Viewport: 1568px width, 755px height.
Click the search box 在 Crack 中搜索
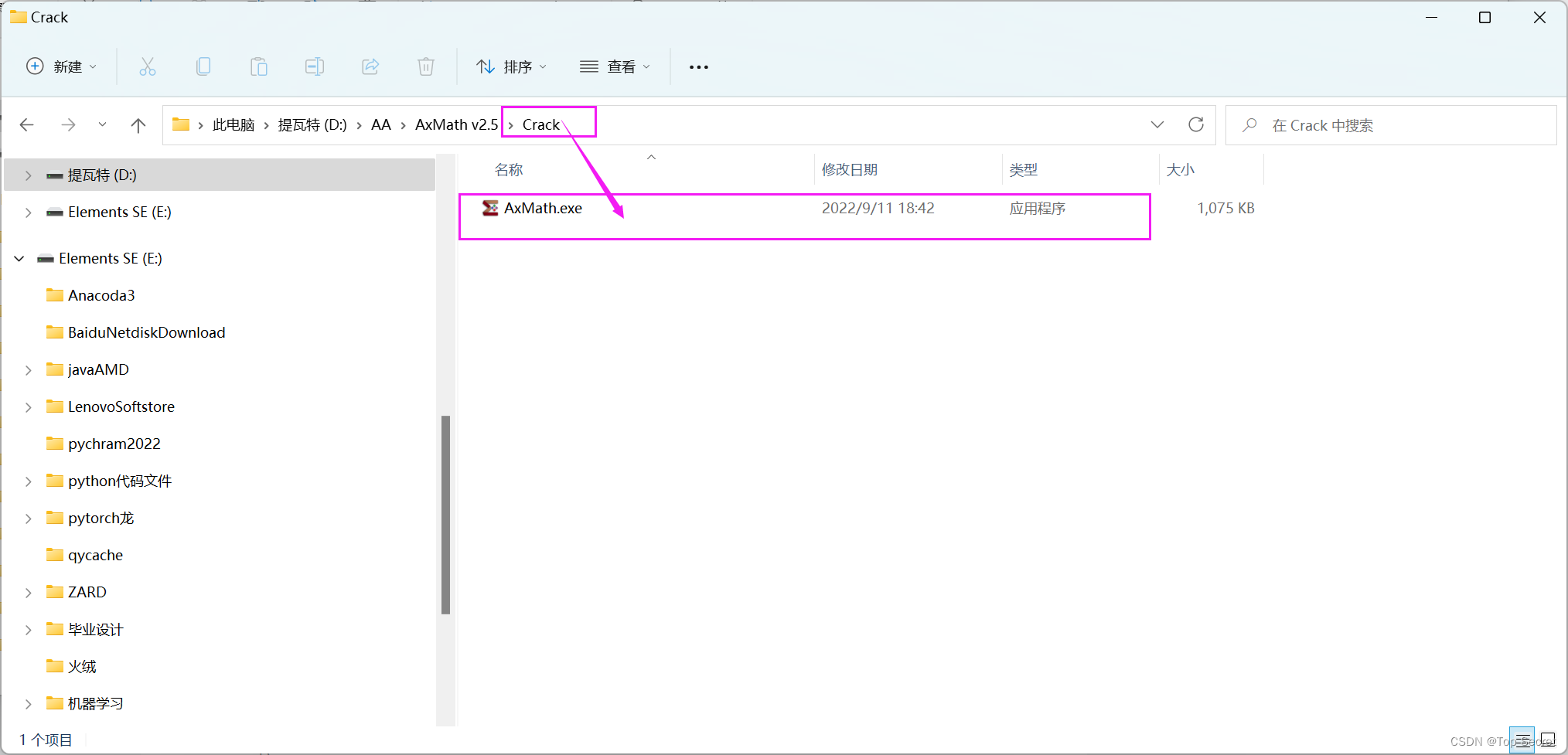(x=1391, y=125)
